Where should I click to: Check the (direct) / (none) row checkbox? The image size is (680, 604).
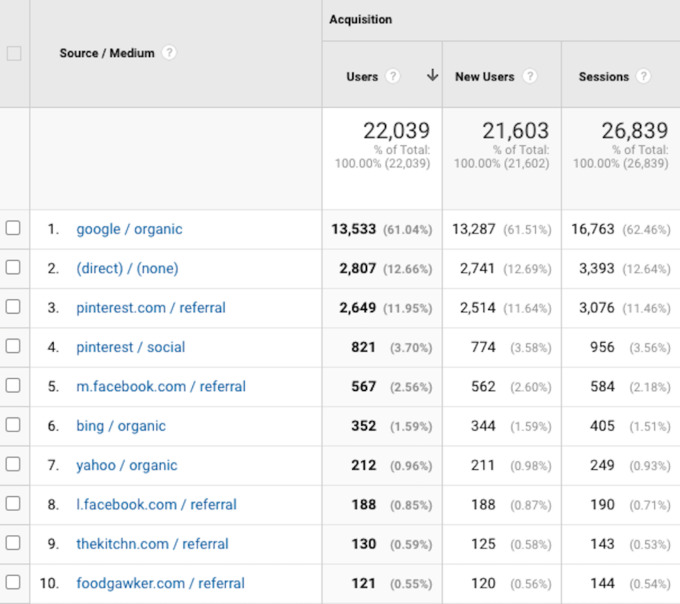[13, 268]
